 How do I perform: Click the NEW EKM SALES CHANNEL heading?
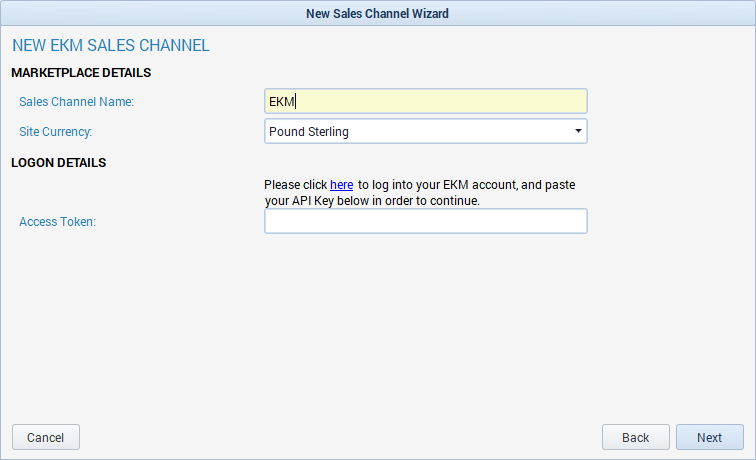click(111, 45)
